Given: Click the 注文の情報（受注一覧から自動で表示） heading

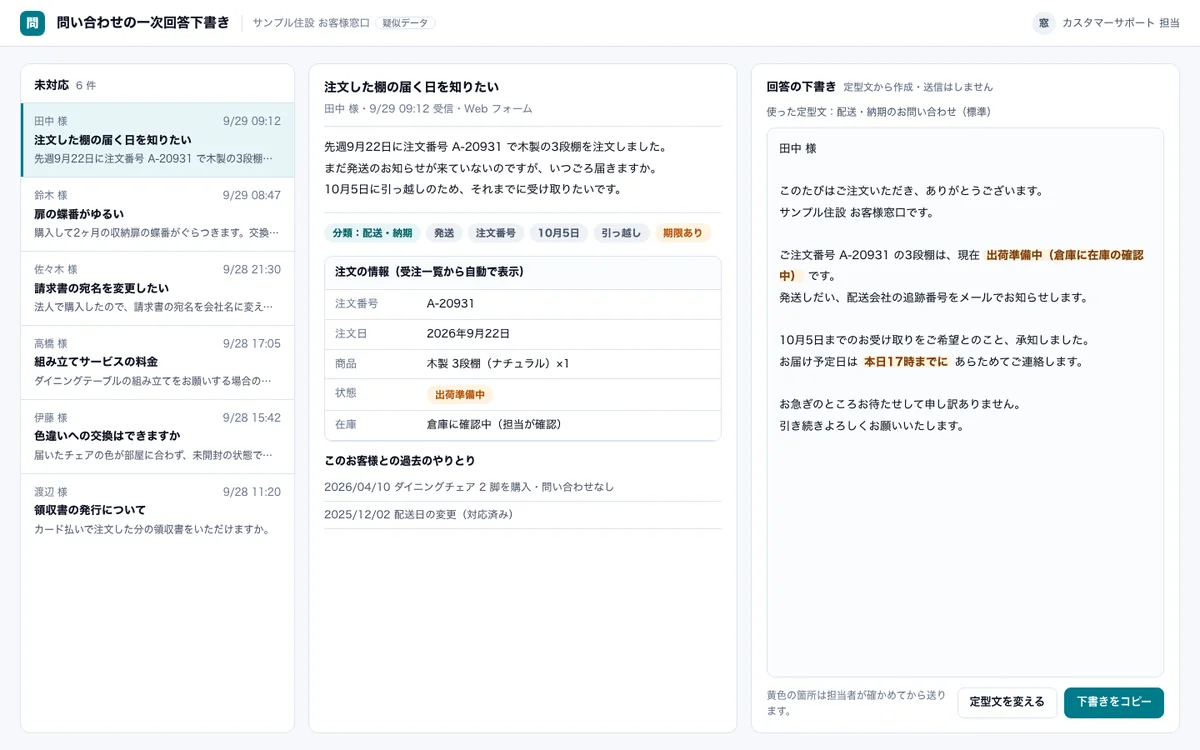Looking at the screenshot, I should (x=430, y=272).
